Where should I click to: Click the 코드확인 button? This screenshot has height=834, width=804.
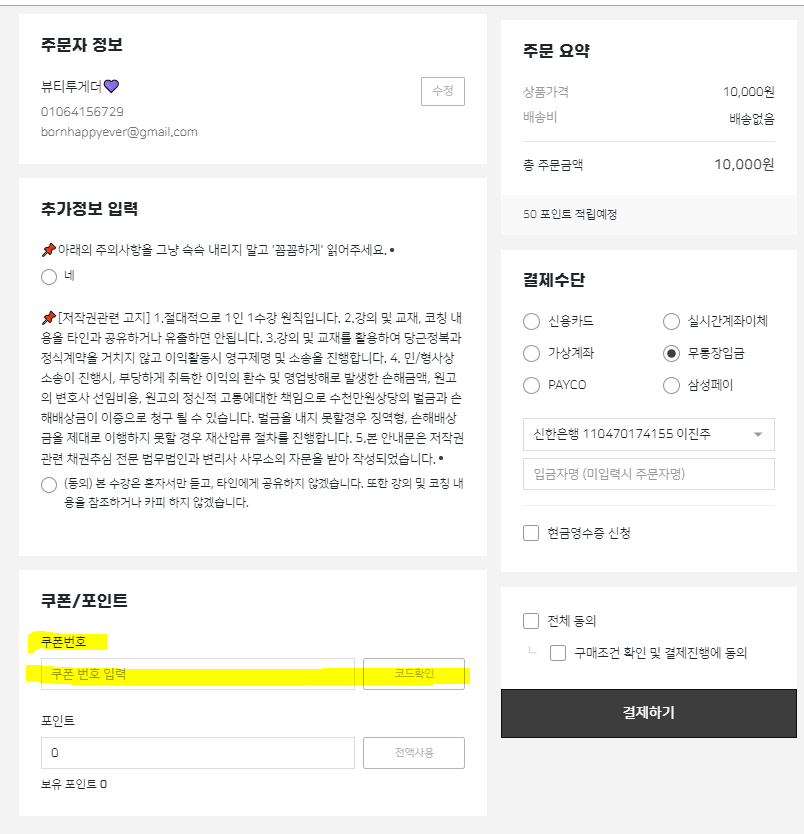[414, 674]
